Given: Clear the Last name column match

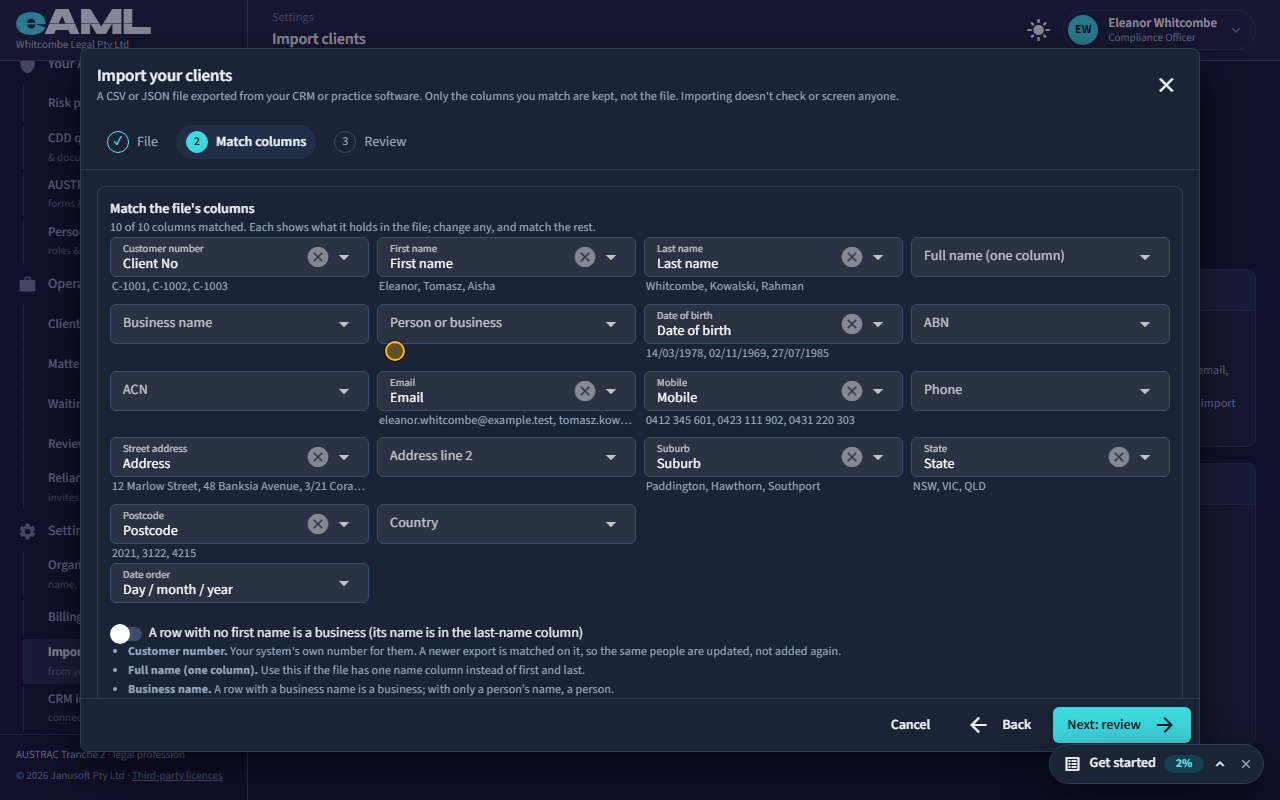Looking at the screenshot, I should (x=852, y=257).
